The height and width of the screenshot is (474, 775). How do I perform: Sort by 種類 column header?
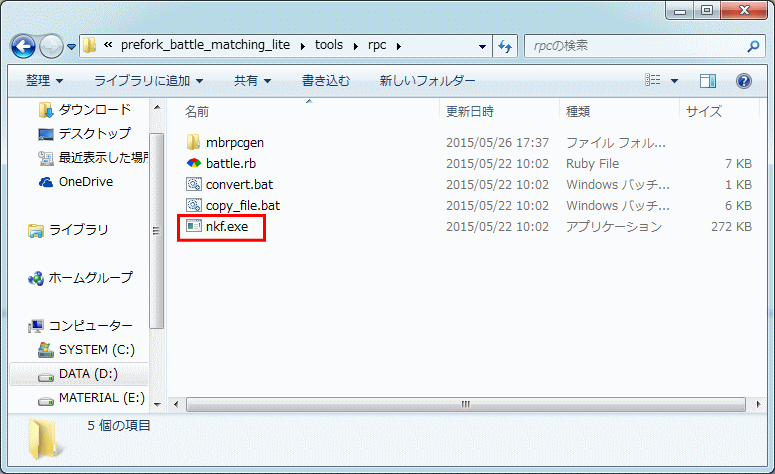[578, 112]
